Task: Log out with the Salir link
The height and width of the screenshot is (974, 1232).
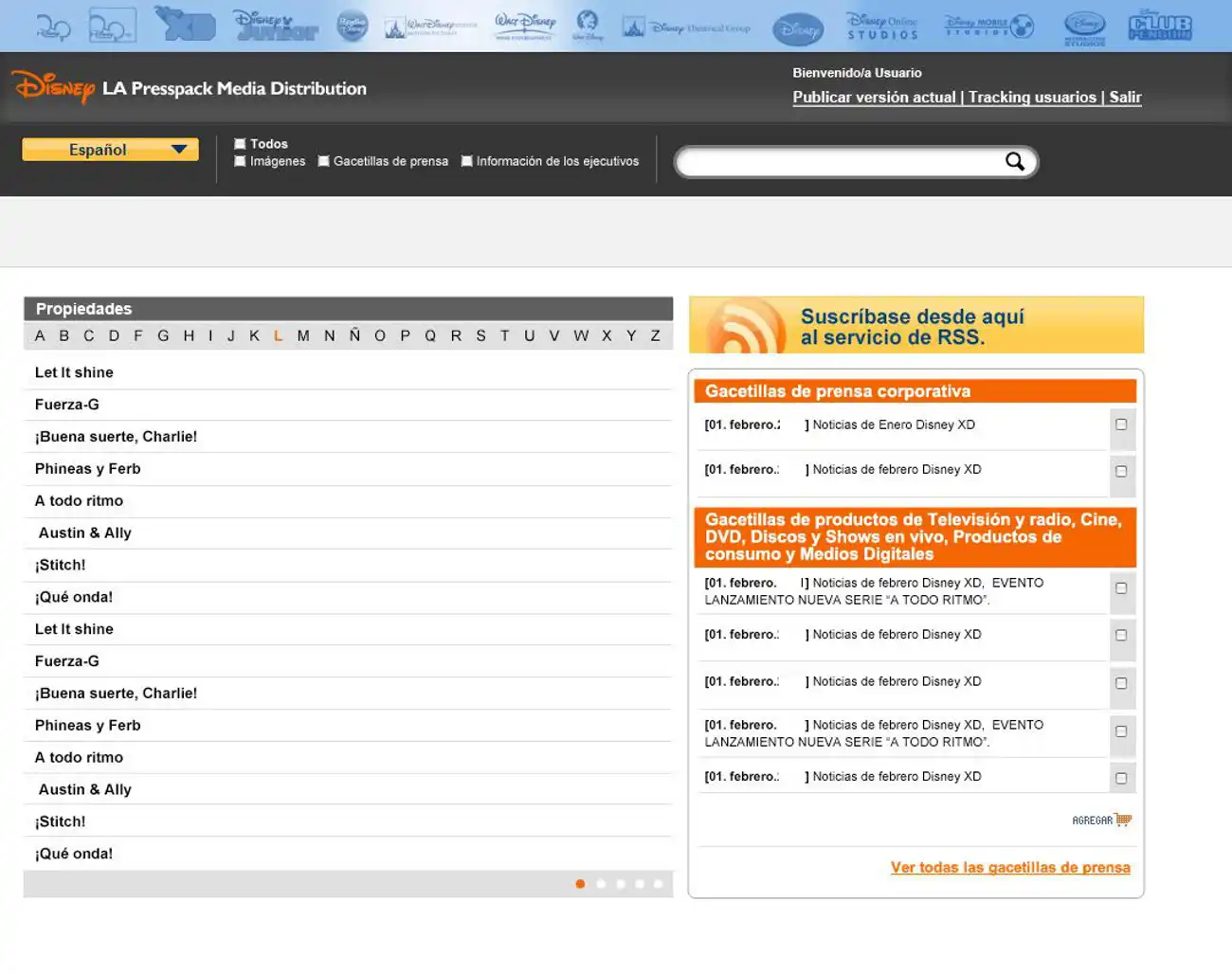Action: coord(1125,98)
